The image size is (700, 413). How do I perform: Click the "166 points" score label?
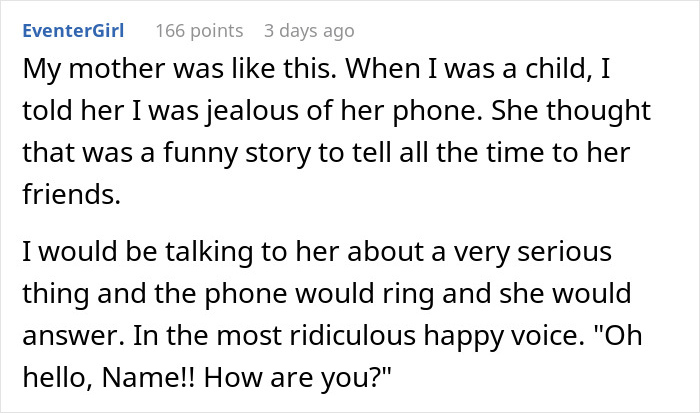(199, 32)
